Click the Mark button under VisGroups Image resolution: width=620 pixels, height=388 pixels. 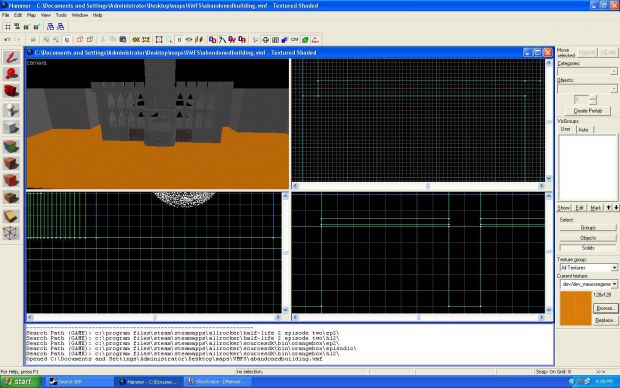pos(595,208)
